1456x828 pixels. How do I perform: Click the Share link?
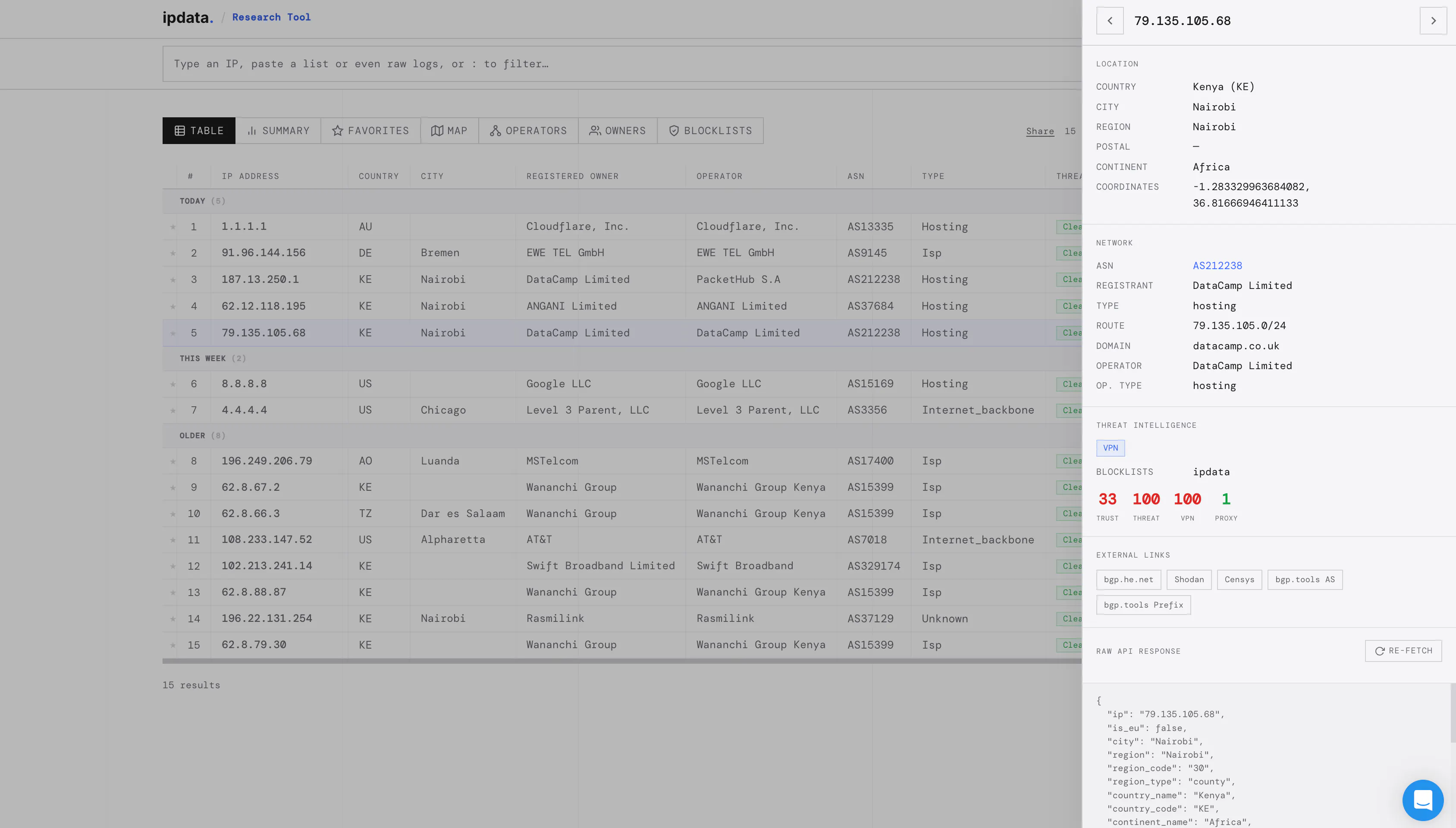point(1040,132)
